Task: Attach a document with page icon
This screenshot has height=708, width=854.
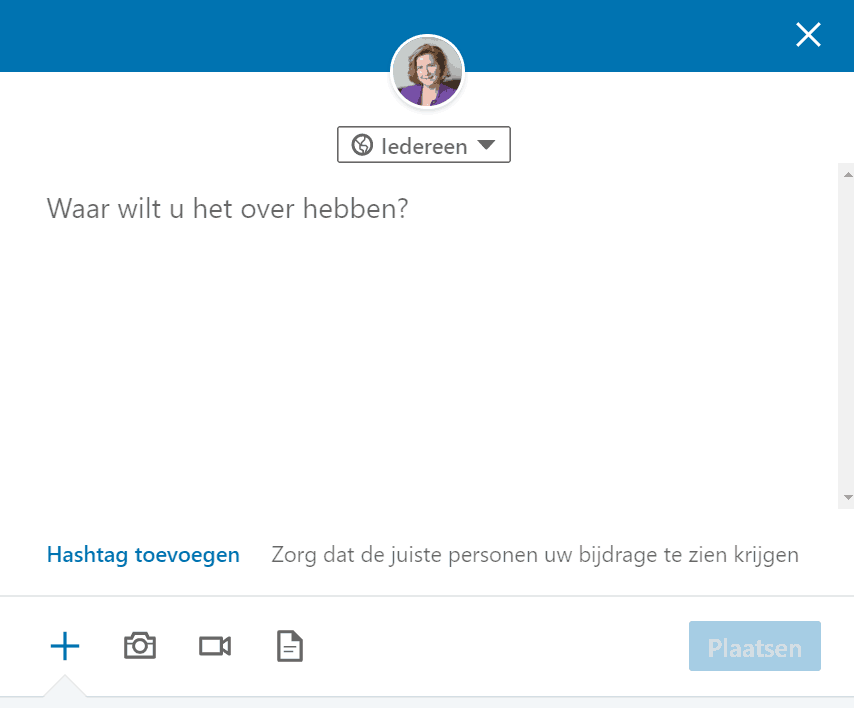Action: 290,646
